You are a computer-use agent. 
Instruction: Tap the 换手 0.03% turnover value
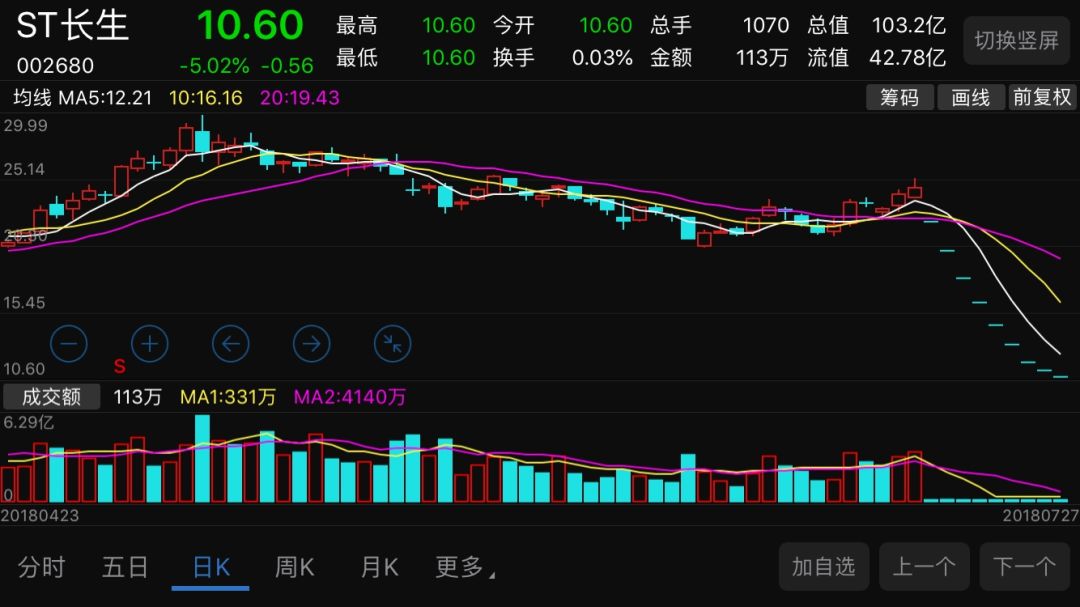tap(563, 57)
